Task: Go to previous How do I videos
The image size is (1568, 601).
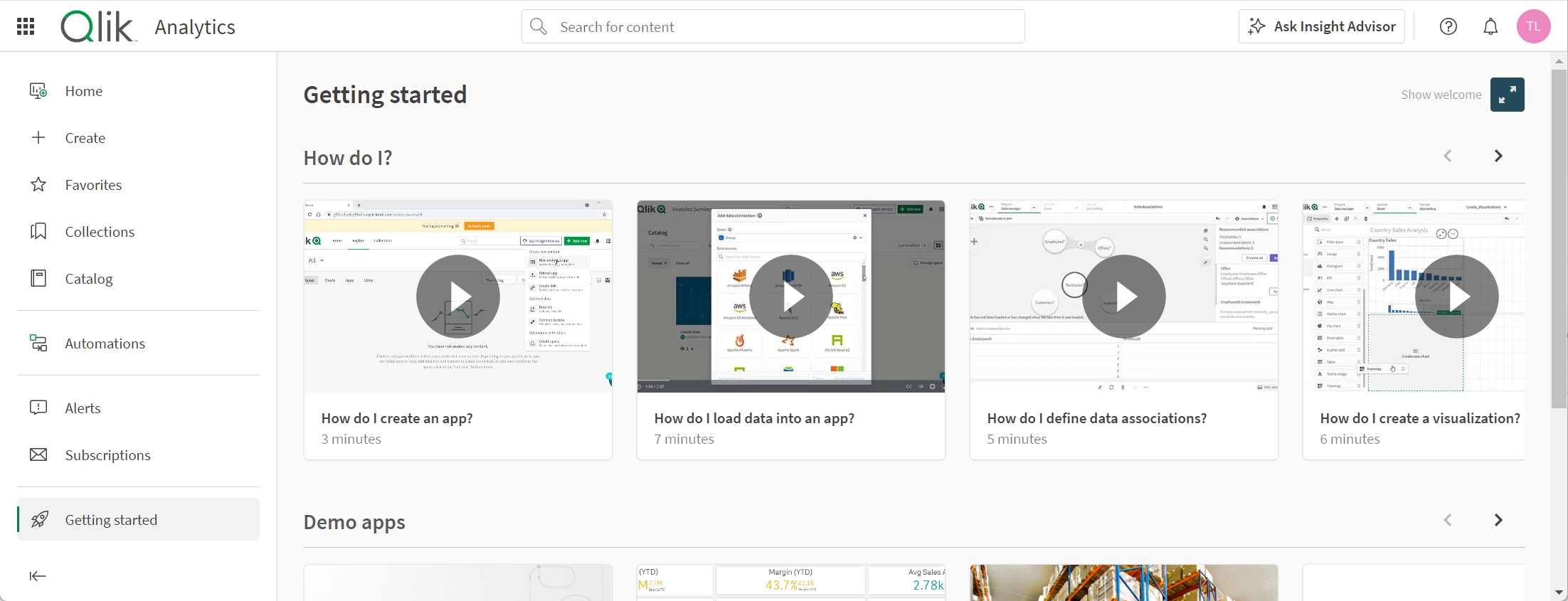Action: coord(1448,156)
